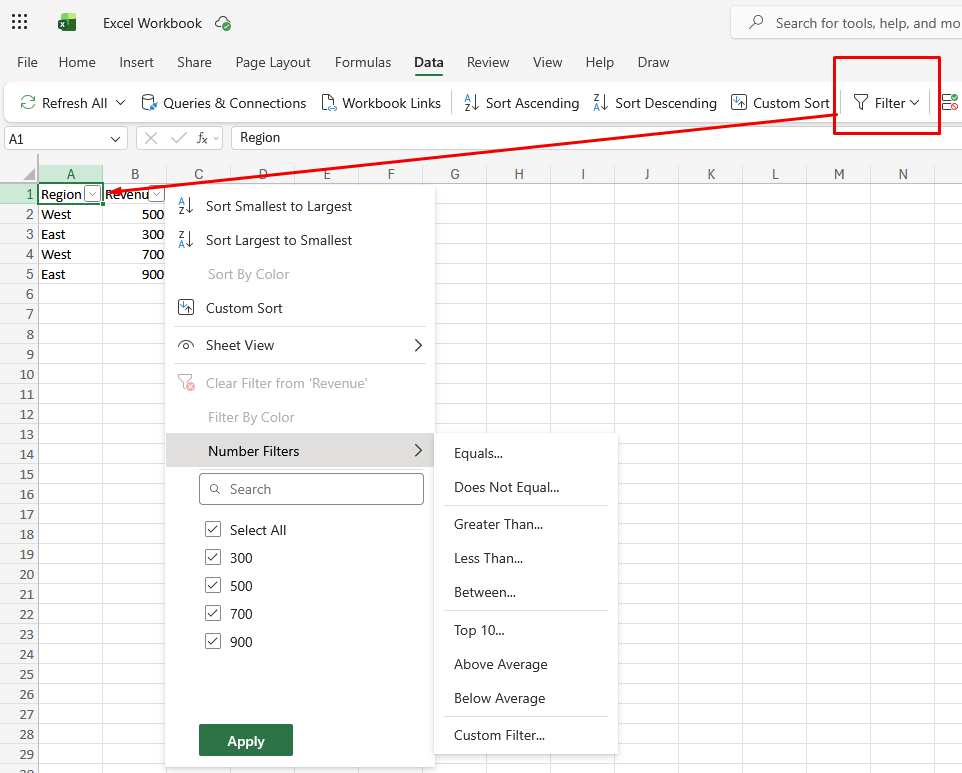This screenshot has width=962, height=773.
Task: Open the Region column filter dropdown
Action: pyautogui.click(x=93, y=194)
